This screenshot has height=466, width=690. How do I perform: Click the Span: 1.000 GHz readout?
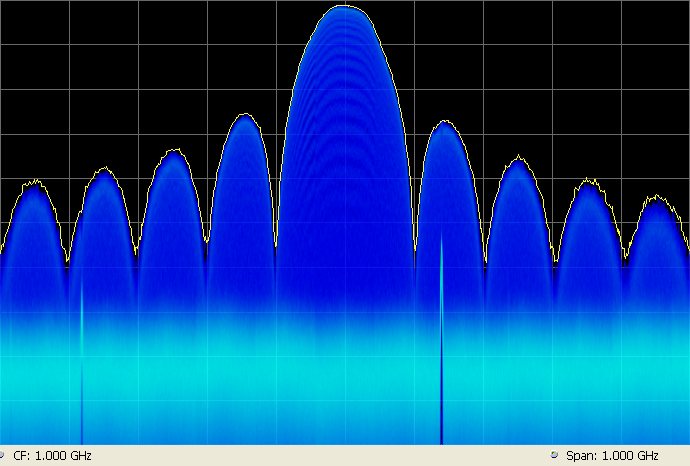(x=612, y=455)
